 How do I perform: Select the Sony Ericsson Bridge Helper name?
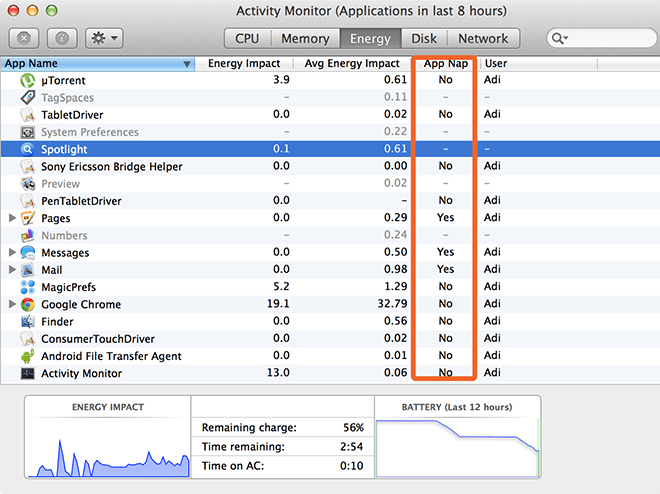(x=112, y=167)
